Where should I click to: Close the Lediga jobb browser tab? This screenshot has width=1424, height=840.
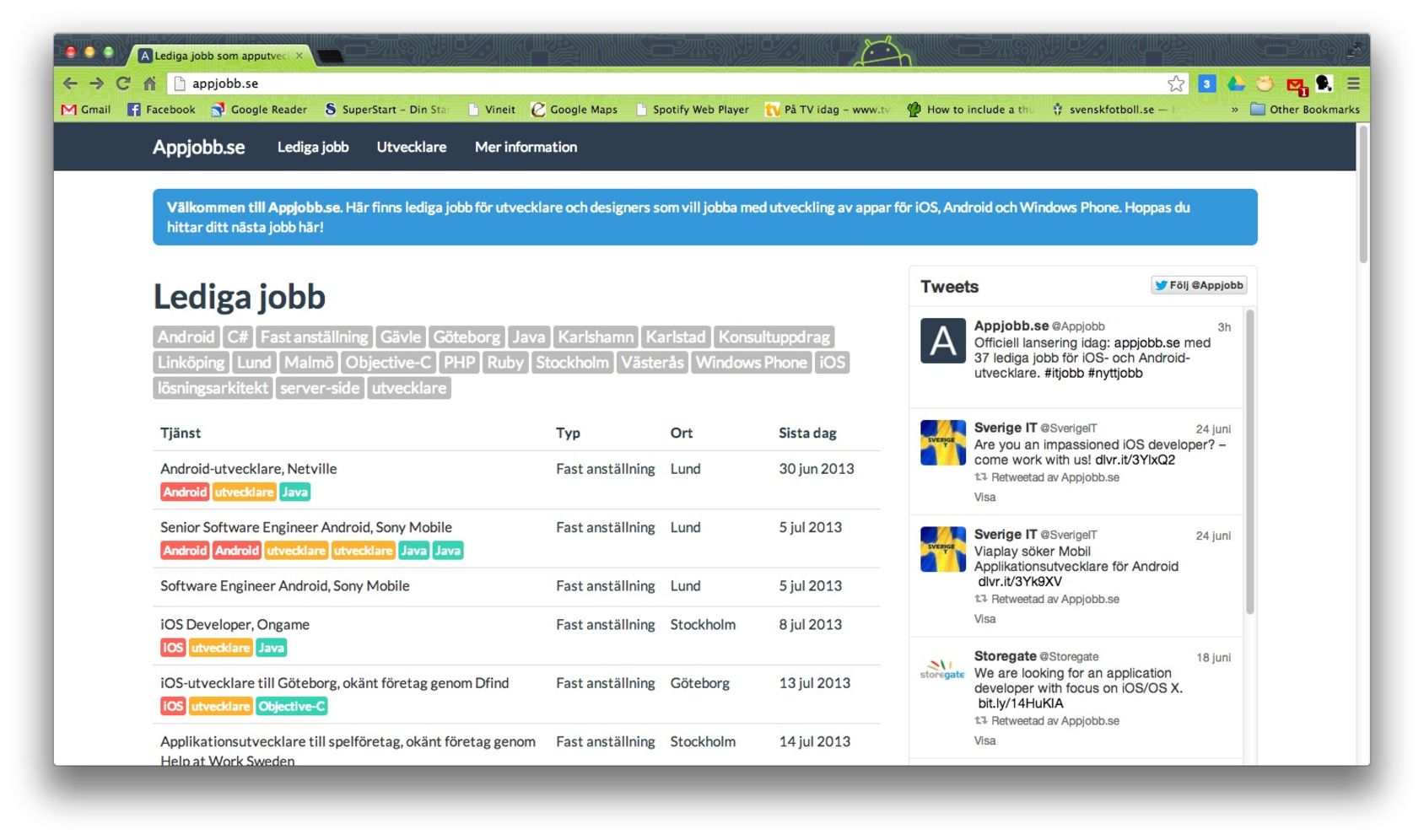pyautogui.click(x=299, y=56)
